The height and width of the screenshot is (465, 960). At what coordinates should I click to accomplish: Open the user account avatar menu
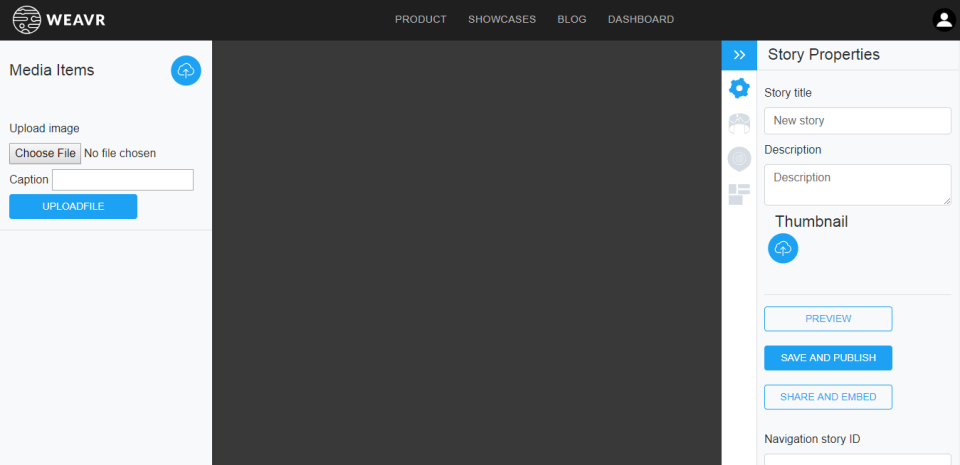pyautogui.click(x=943, y=20)
